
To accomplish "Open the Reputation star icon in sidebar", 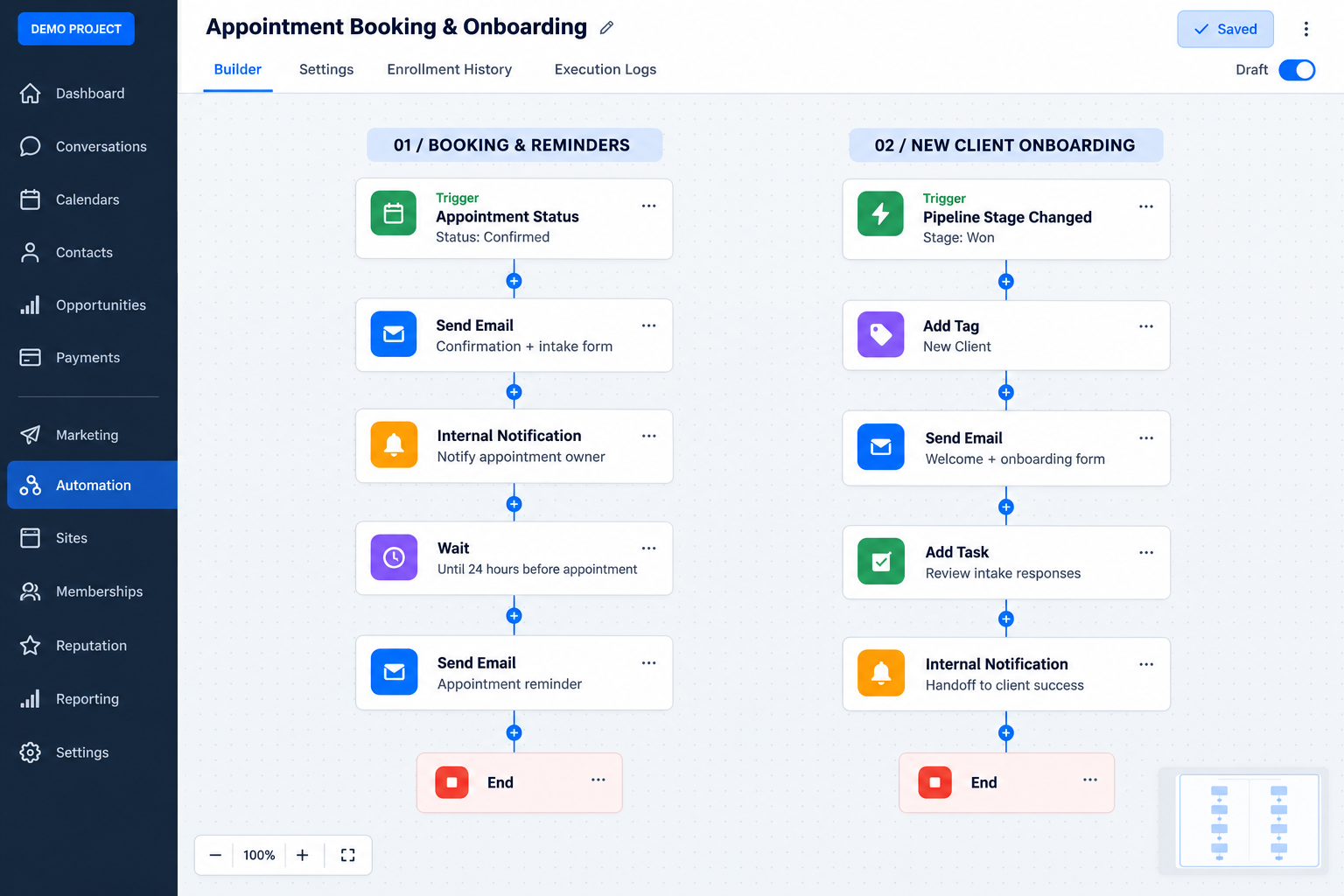I will pyautogui.click(x=31, y=646).
